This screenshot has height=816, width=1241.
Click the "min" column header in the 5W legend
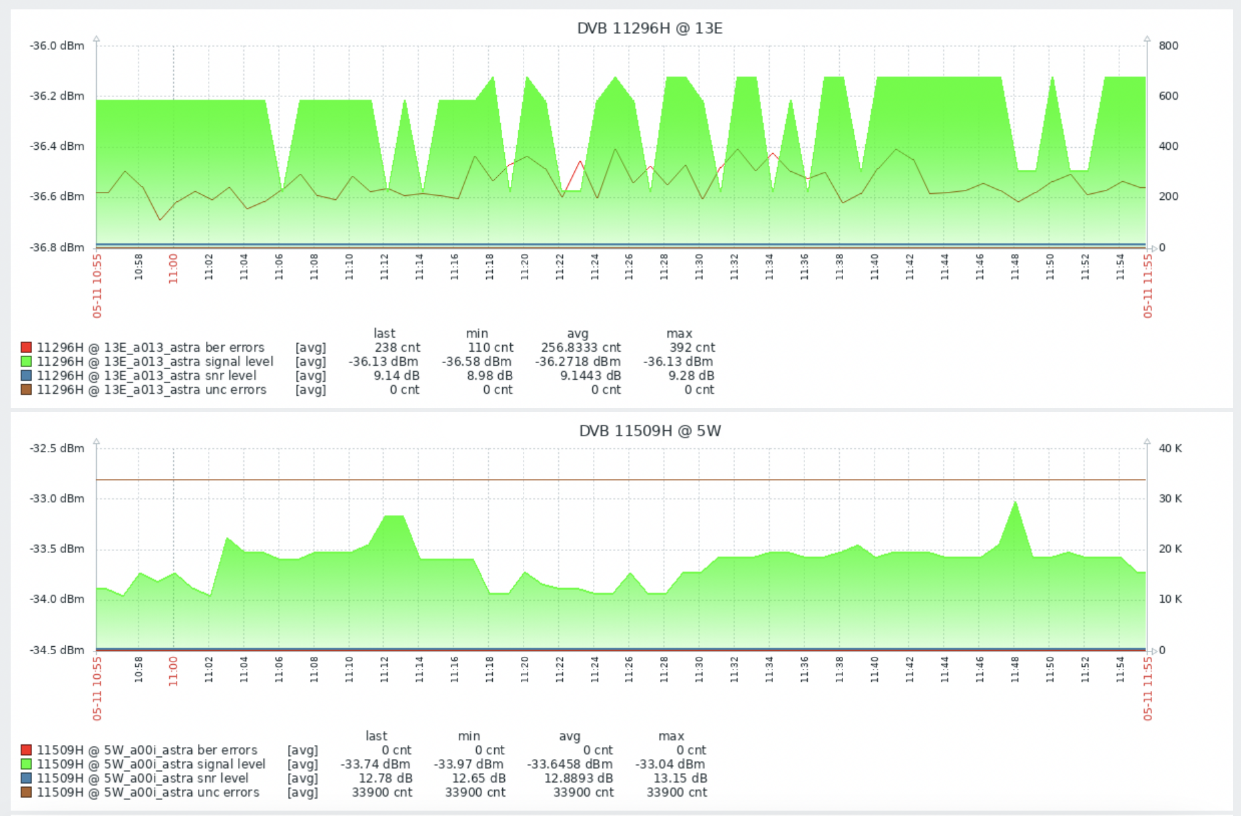click(x=469, y=736)
